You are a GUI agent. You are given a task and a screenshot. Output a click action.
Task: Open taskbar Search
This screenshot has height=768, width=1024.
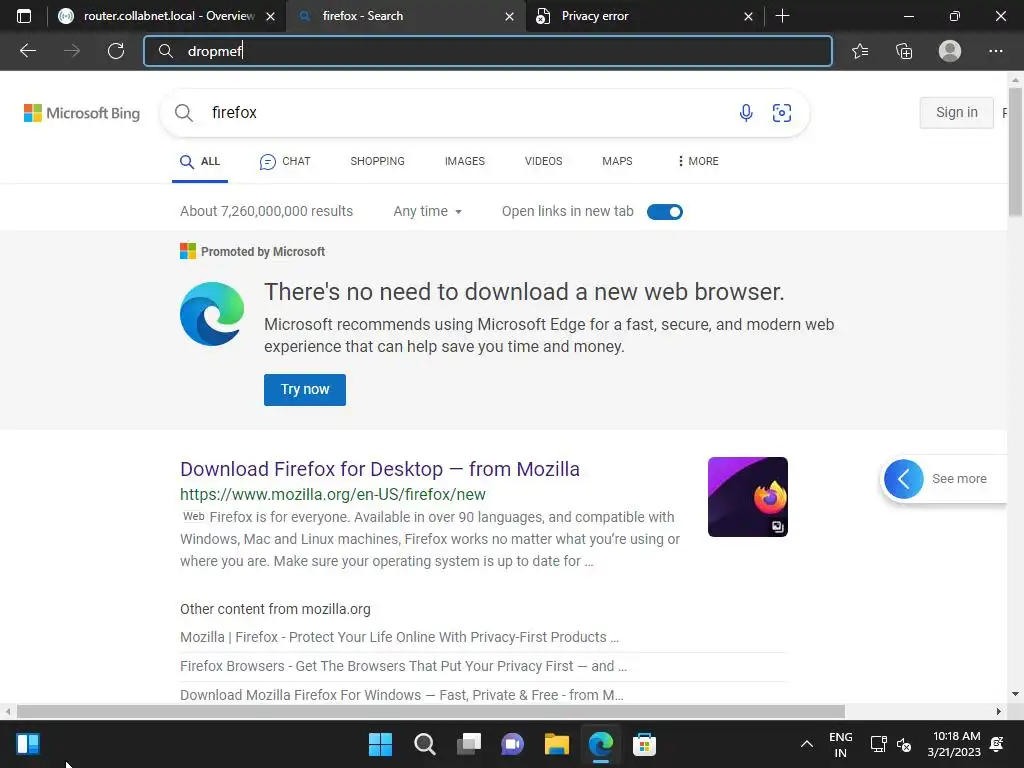click(x=424, y=744)
